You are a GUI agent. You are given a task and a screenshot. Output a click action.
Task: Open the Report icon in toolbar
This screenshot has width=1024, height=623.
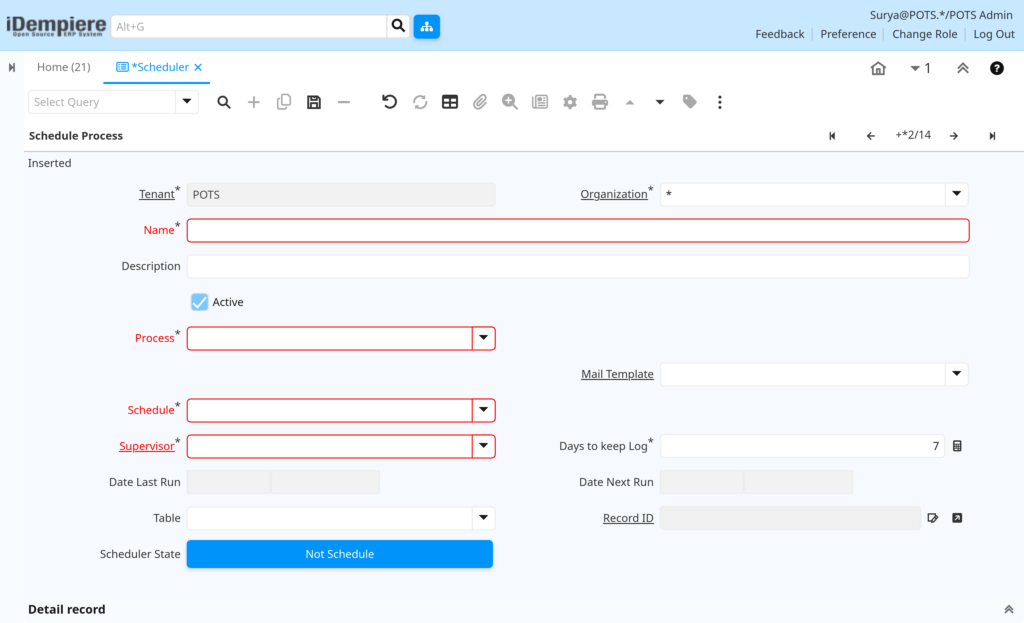coord(540,102)
